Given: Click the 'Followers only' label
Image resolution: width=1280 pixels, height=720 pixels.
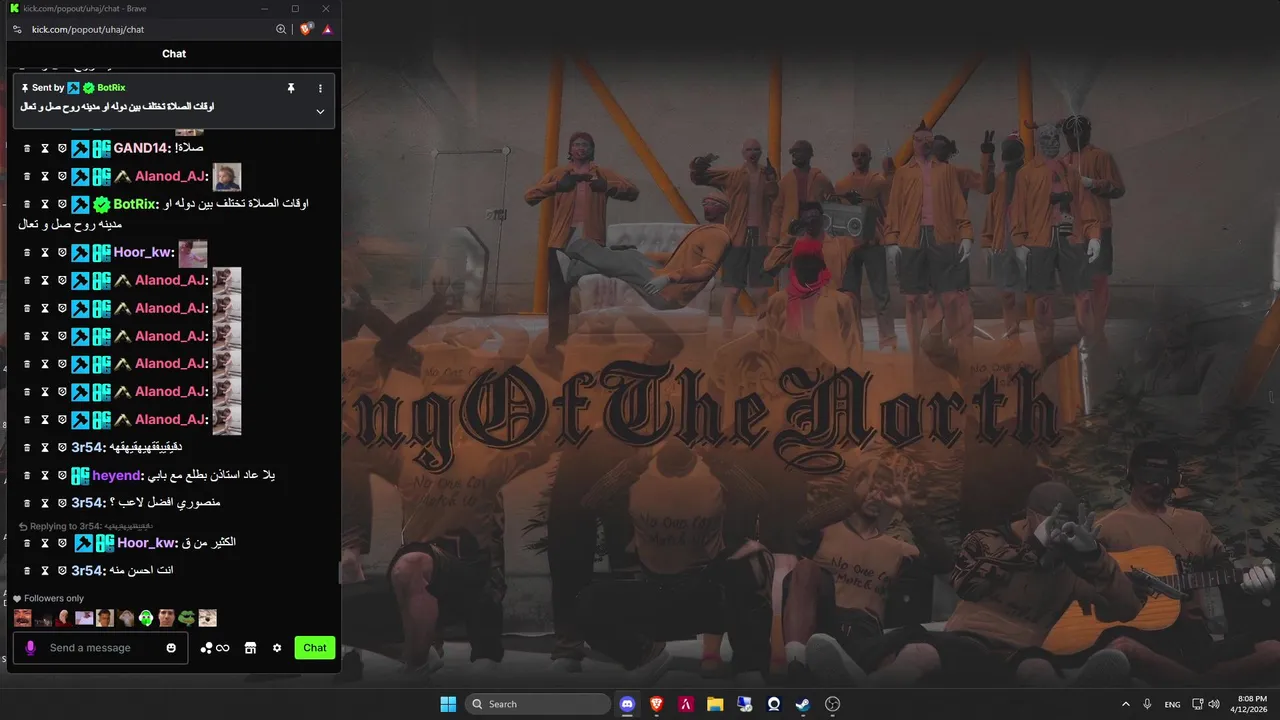Looking at the screenshot, I should click(54, 598).
